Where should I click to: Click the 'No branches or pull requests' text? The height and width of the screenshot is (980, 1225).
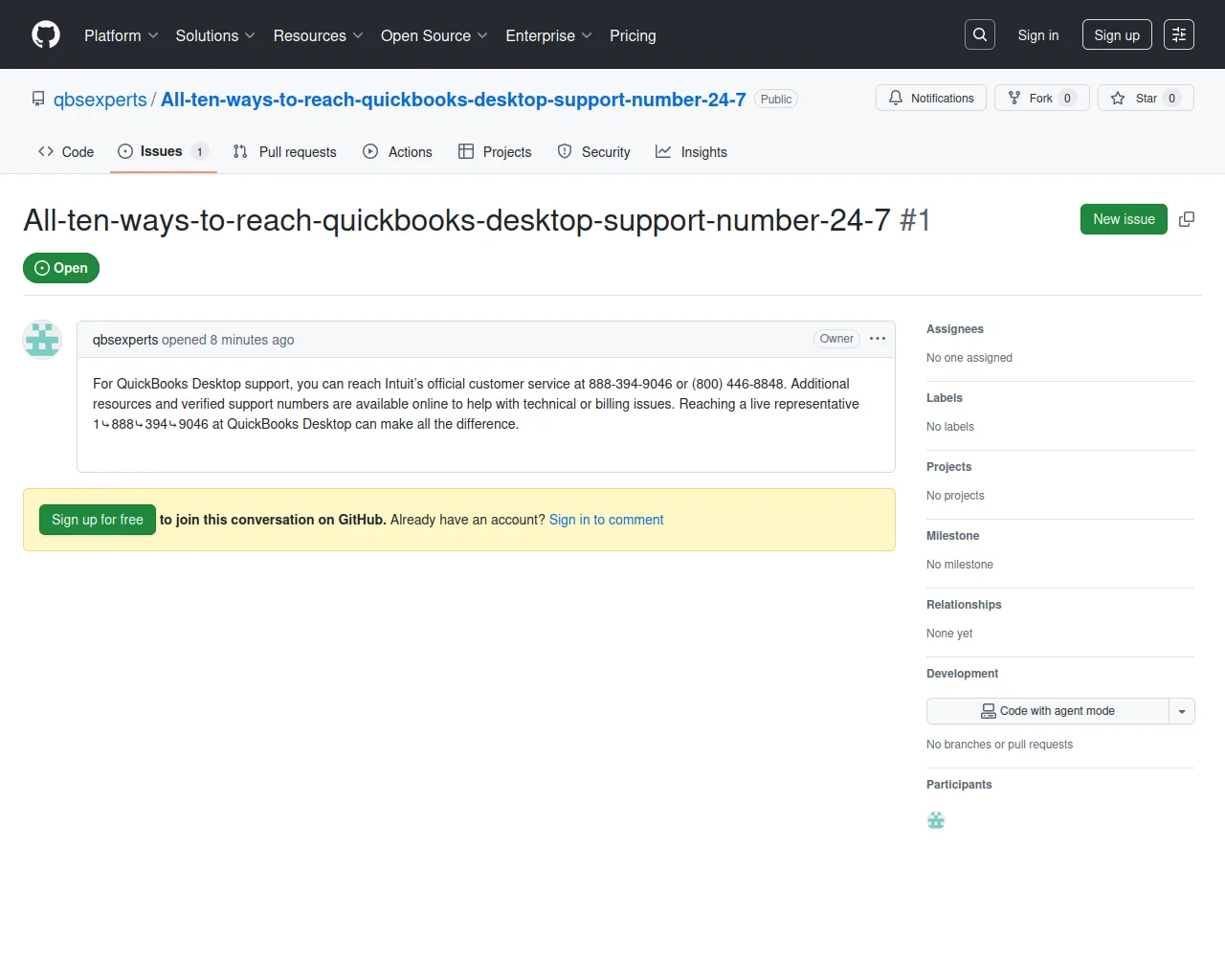pos(999,745)
